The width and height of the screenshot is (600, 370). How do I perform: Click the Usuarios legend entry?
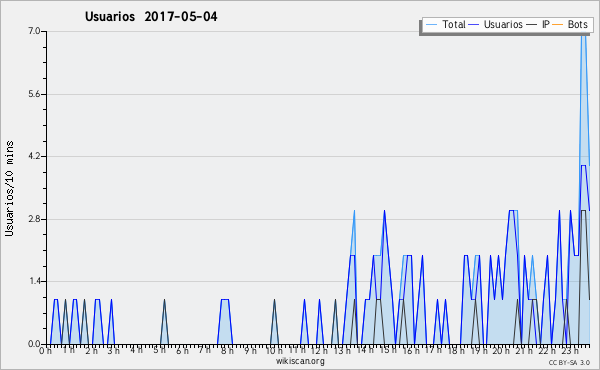496,24
